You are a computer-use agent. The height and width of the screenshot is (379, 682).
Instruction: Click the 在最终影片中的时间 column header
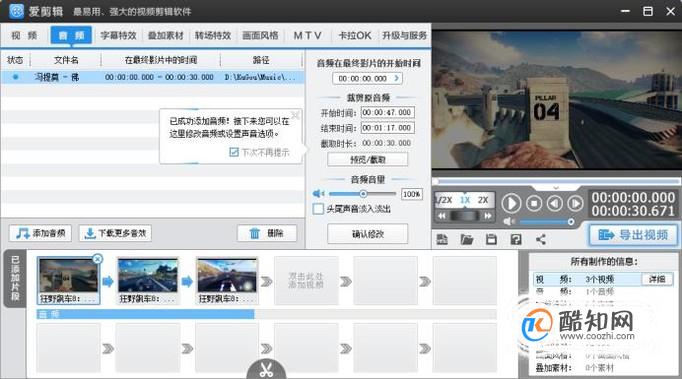161,60
